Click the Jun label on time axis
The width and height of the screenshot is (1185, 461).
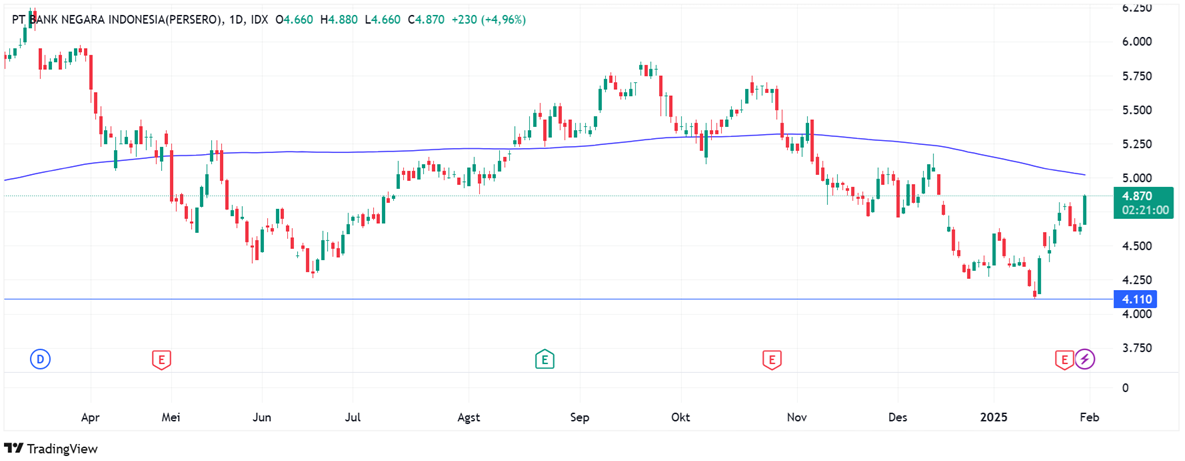coord(262,416)
